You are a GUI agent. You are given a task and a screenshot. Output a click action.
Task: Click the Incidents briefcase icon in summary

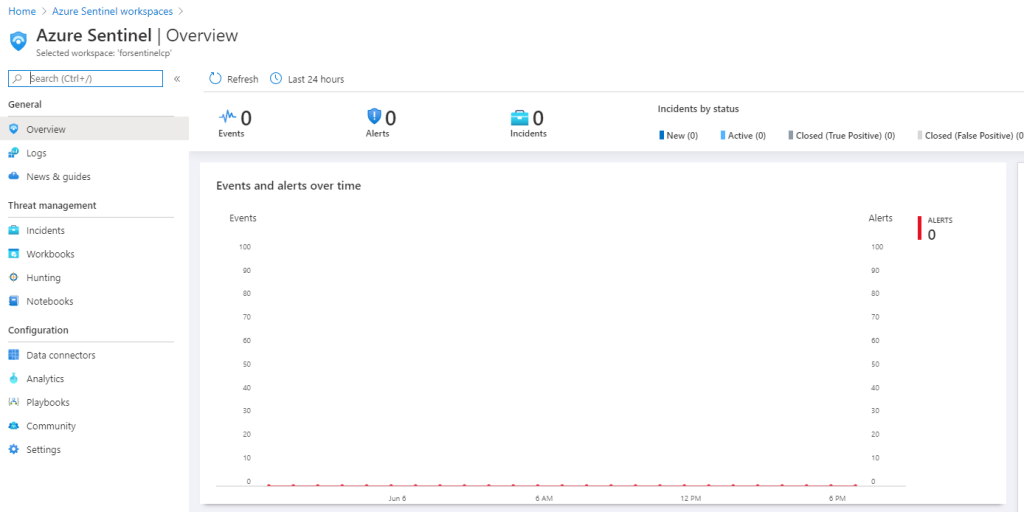(520, 118)
